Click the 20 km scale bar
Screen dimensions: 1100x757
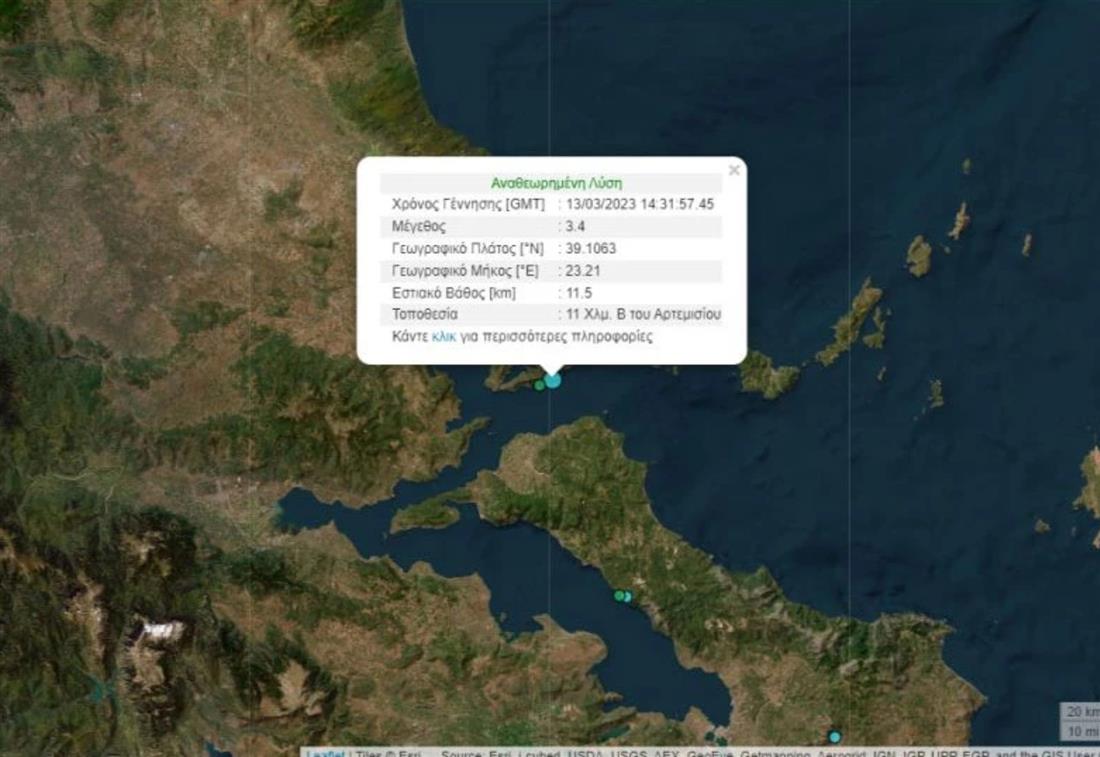(1079, 711)
